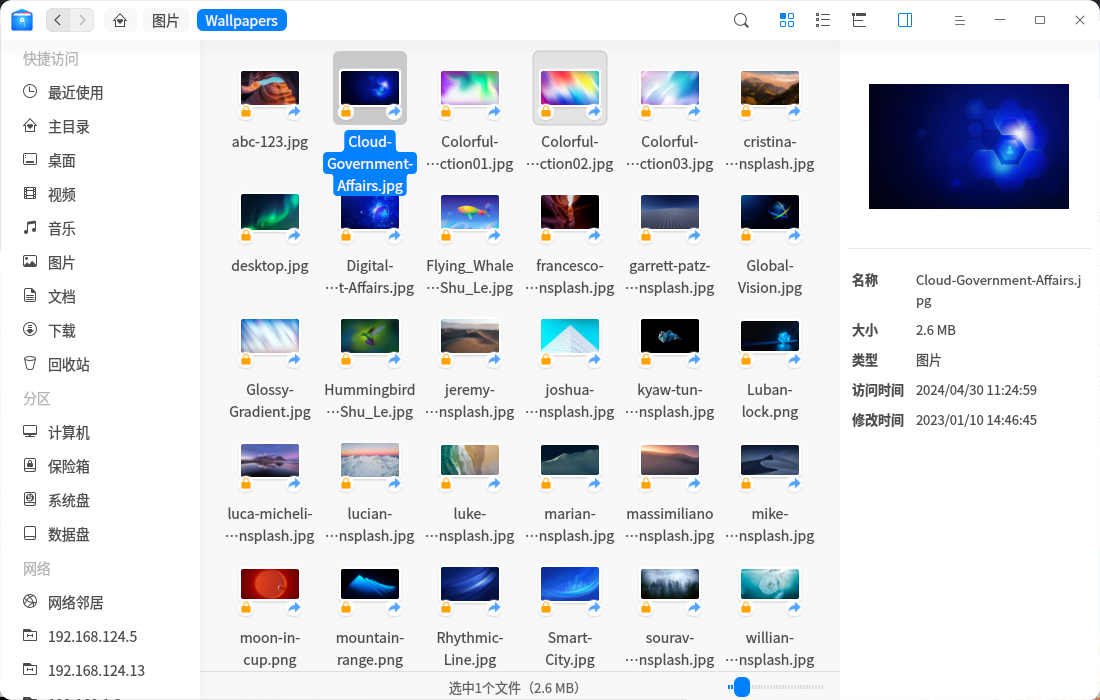This screenshot has width=1100, height=700.
Task: Switch to list view
Action: pyautogui.click(x=823, y=20)
